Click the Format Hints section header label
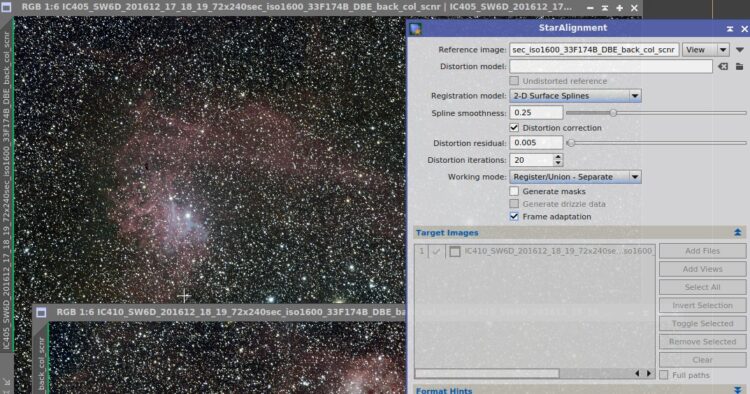This screenshot has height=394, width=750. 444,390
